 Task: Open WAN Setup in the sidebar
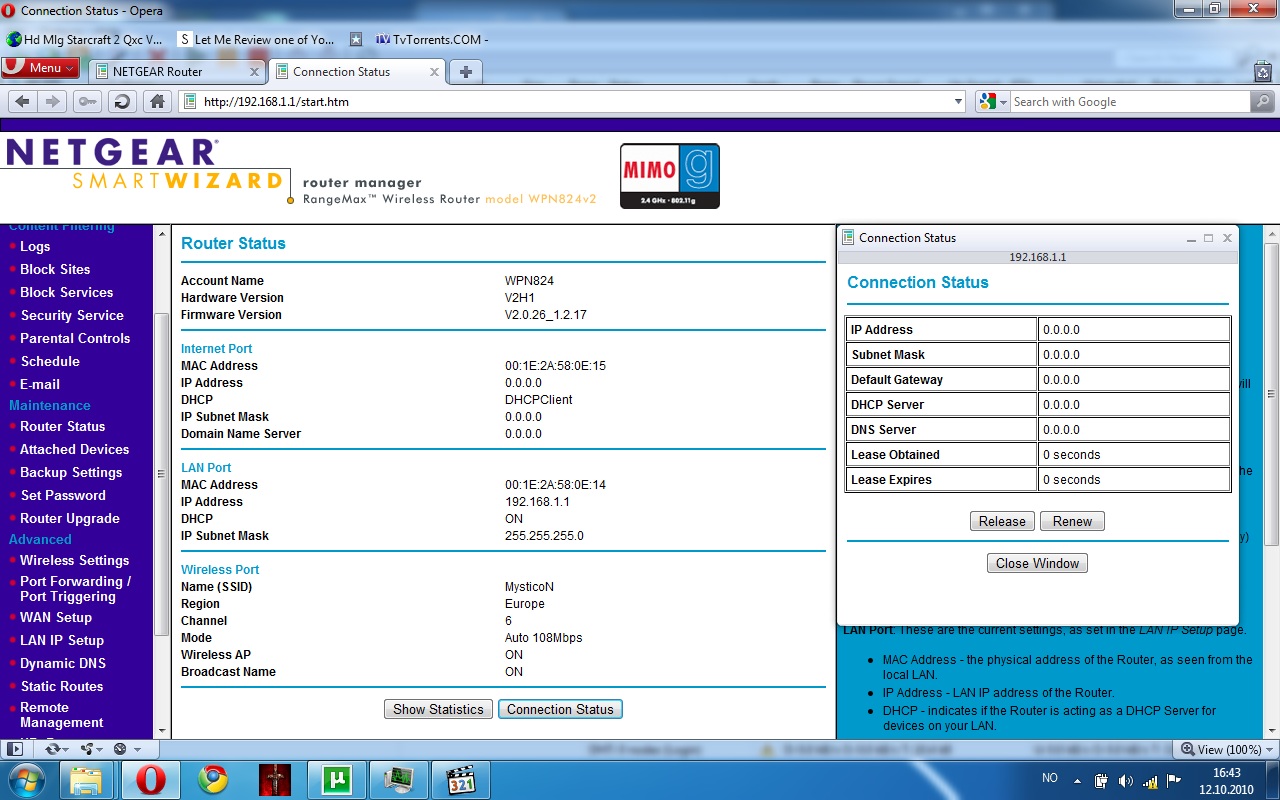(x=56, y=617)
